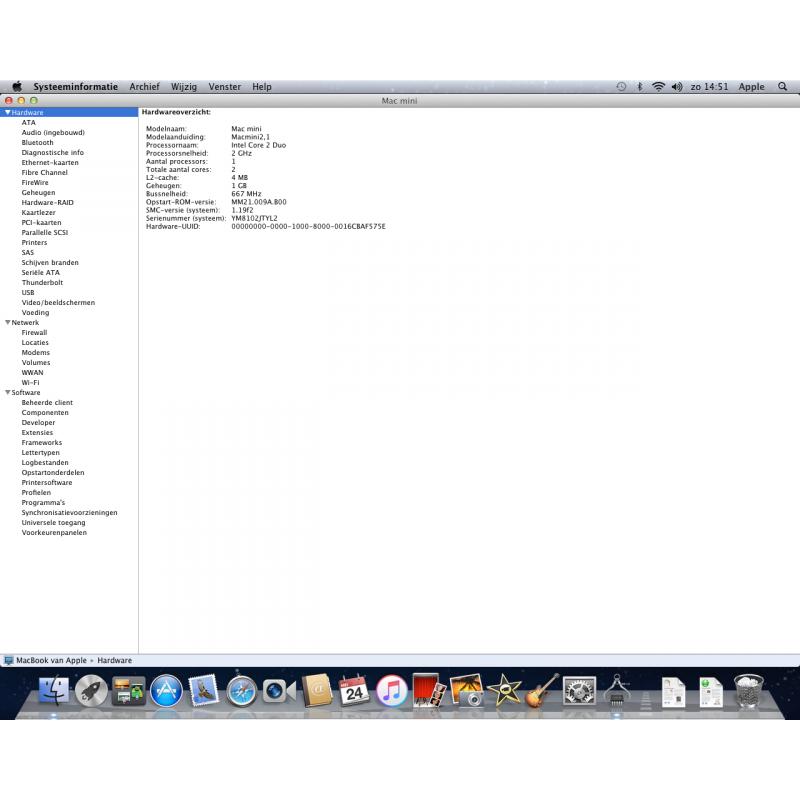The image size is (800, 800).
Task: Select Firewall under Netwerk
Action: [34, 333]
